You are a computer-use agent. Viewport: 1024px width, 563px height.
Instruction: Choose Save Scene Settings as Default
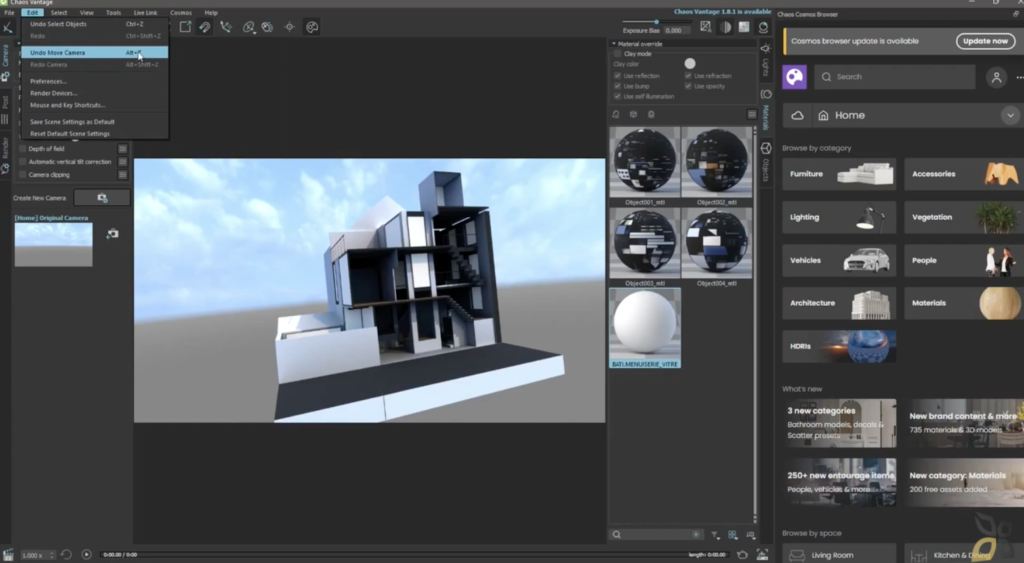[95, 122]
